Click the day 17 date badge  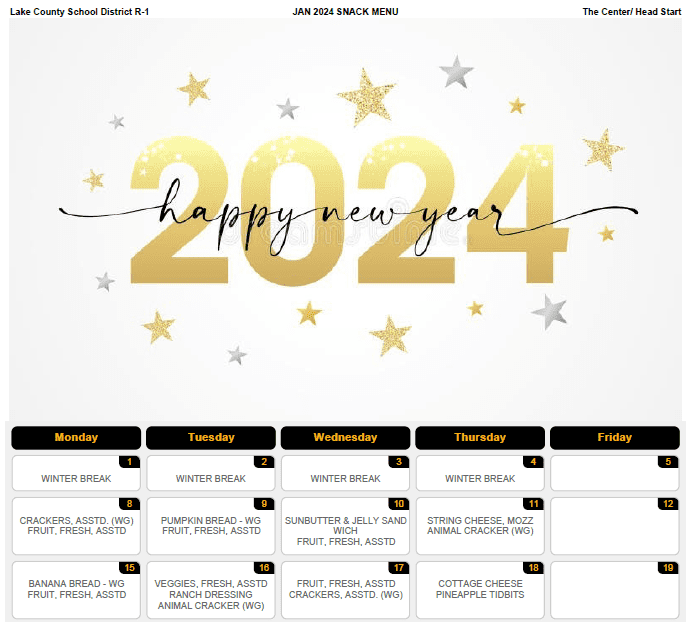(399, 568)
